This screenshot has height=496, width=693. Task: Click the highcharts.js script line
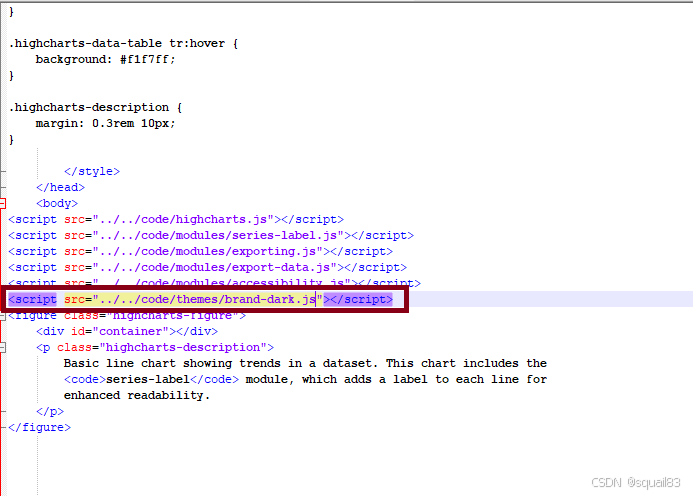176,219
